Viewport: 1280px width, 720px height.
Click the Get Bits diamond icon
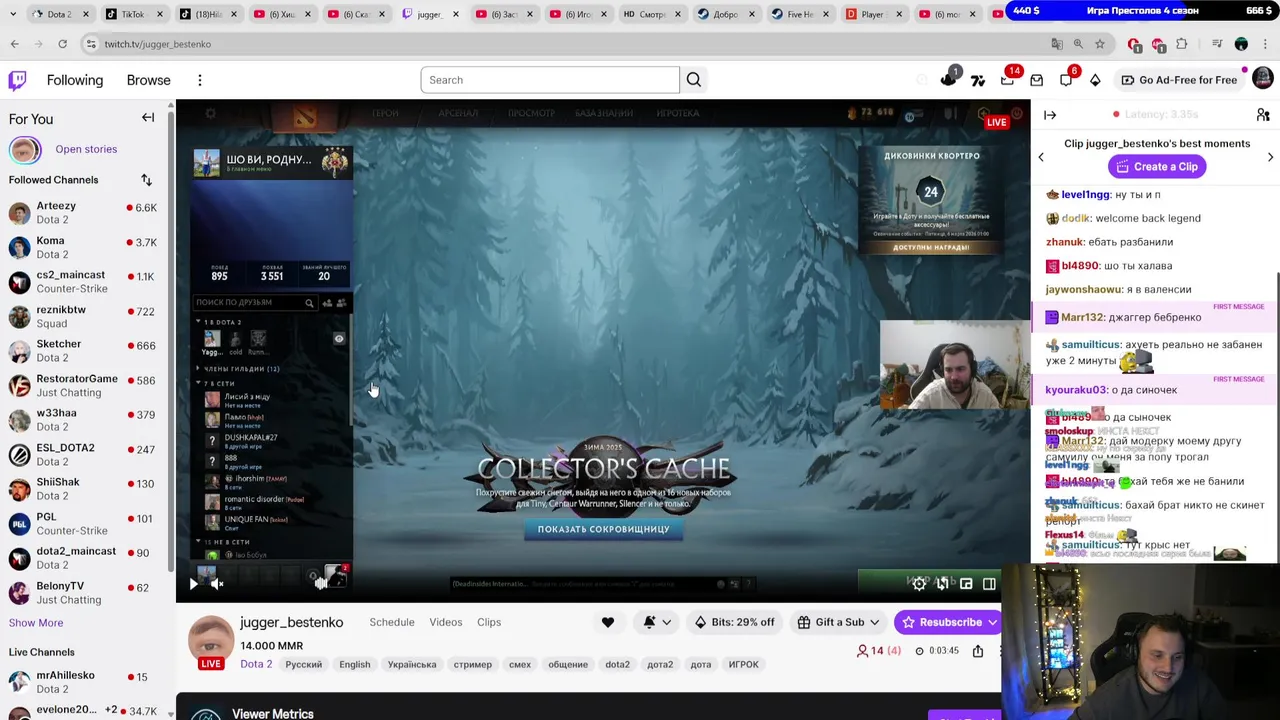(1095, 80)
